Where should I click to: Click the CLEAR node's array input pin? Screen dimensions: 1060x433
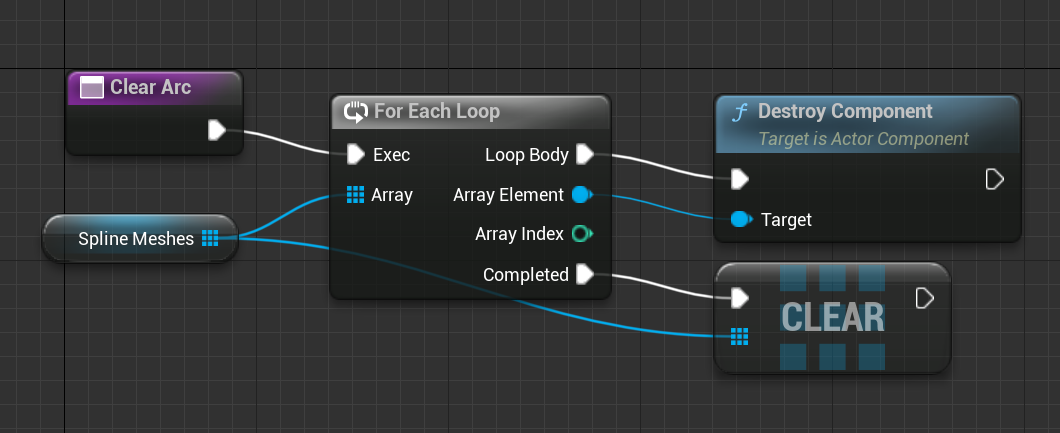tap(740, 336)
